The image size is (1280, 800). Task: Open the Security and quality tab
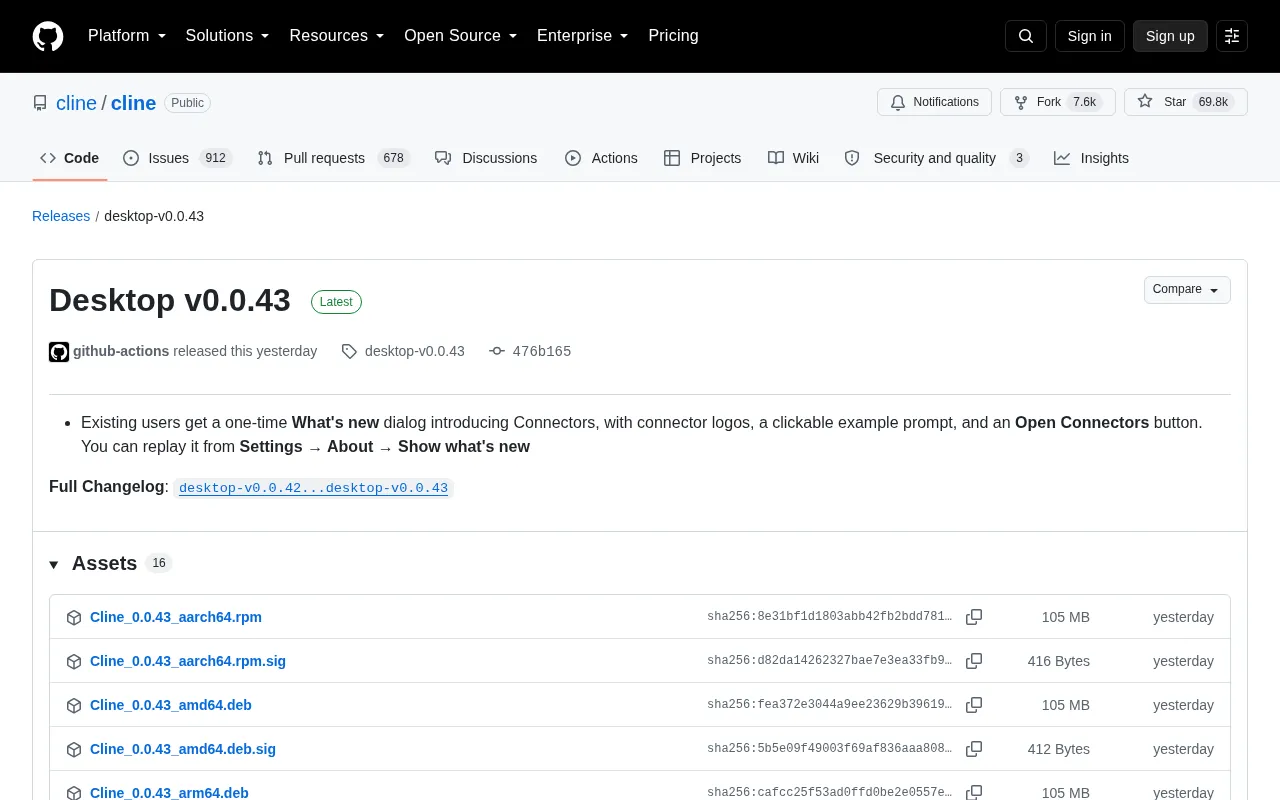coord(936,158)
